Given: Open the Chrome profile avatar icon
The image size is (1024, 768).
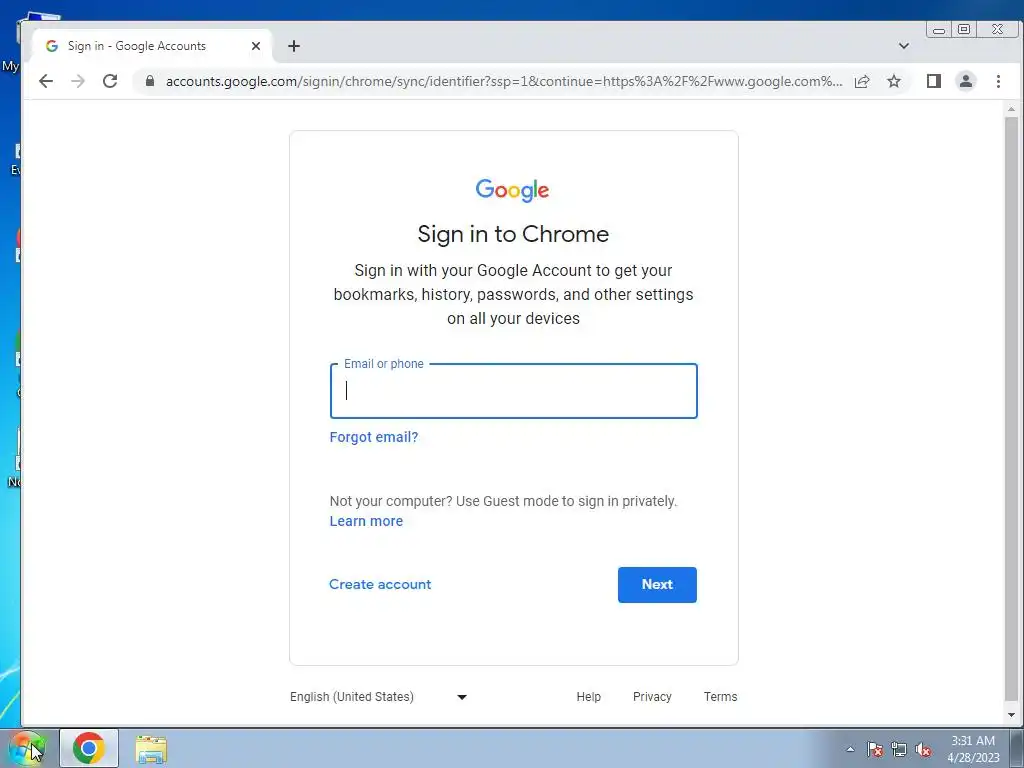Looking at the screenshot, I should (x=966, y=81).
